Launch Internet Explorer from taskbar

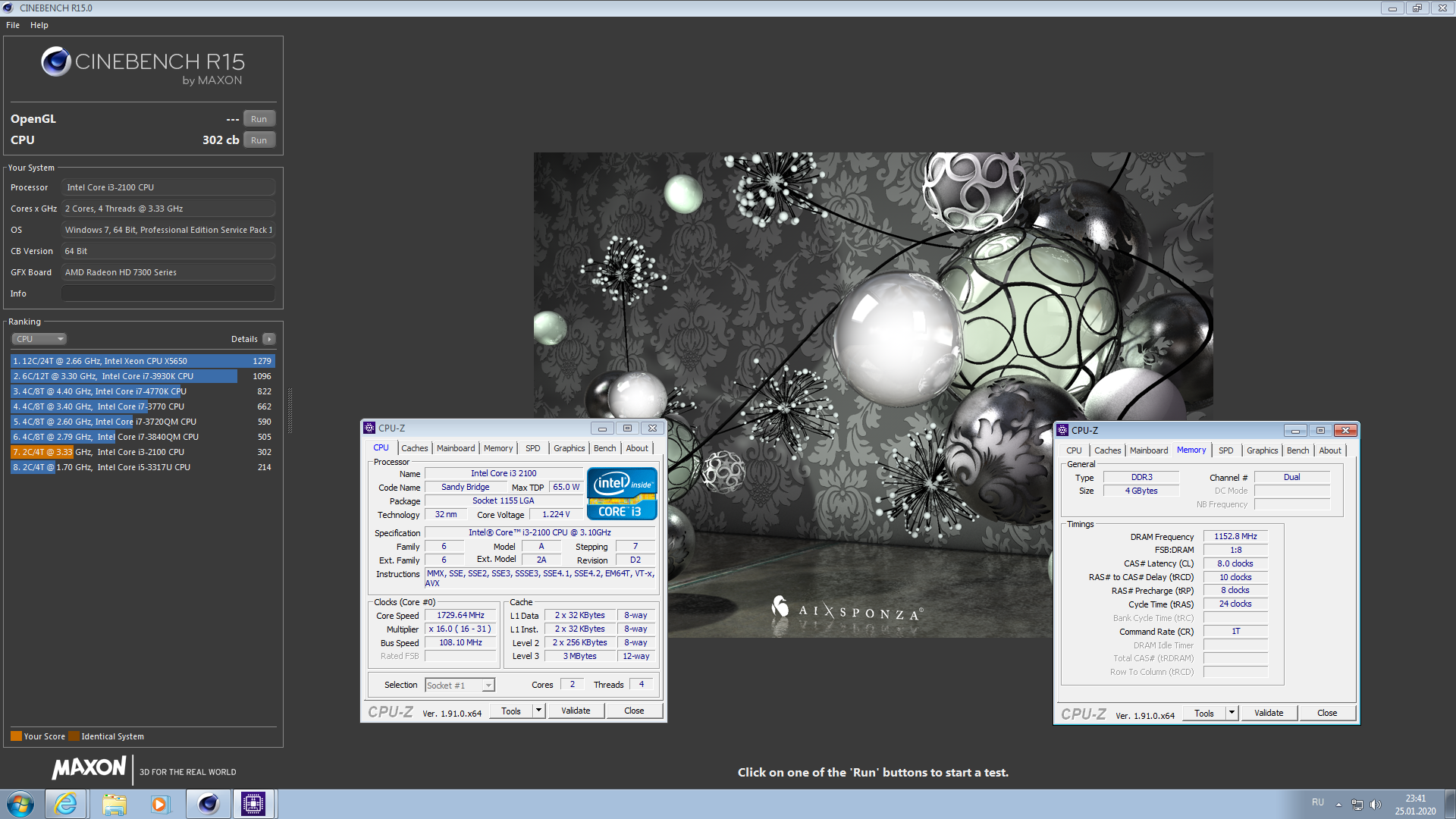coord(66,804)
